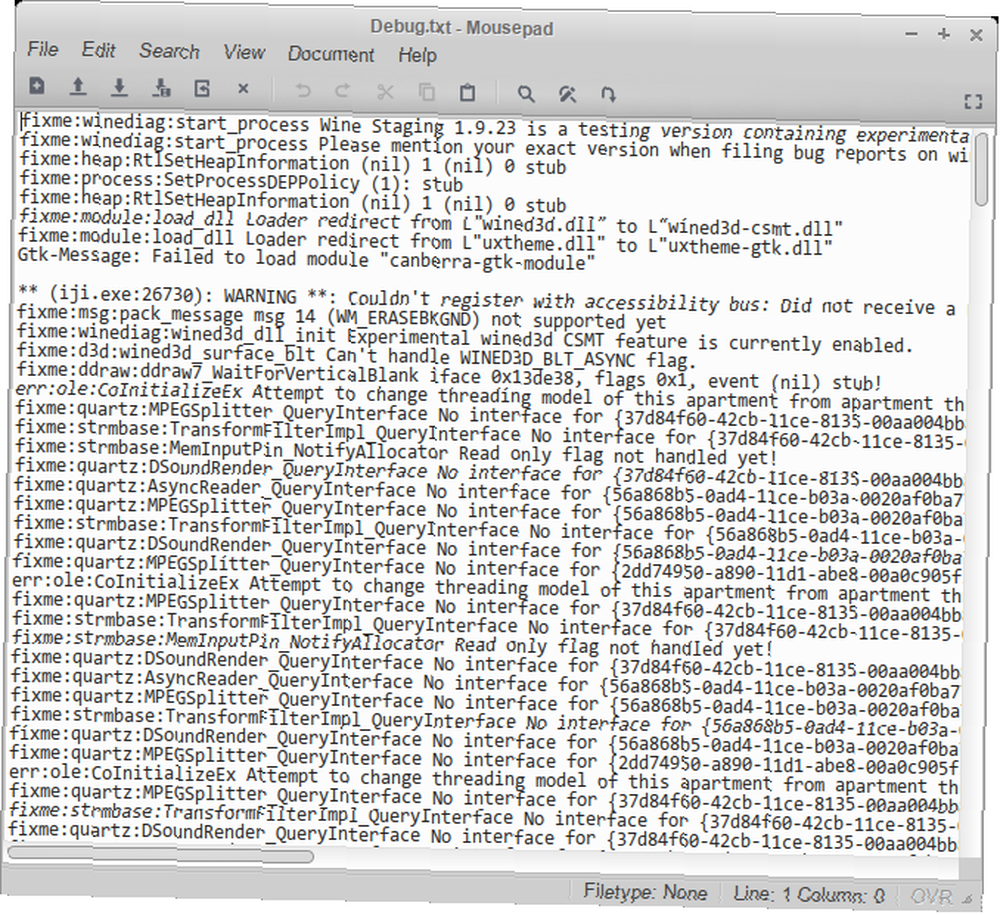Open Find and Replace toolbar icon
Viewport: 1000px width, 915px height.
click(x=568, y=95)
